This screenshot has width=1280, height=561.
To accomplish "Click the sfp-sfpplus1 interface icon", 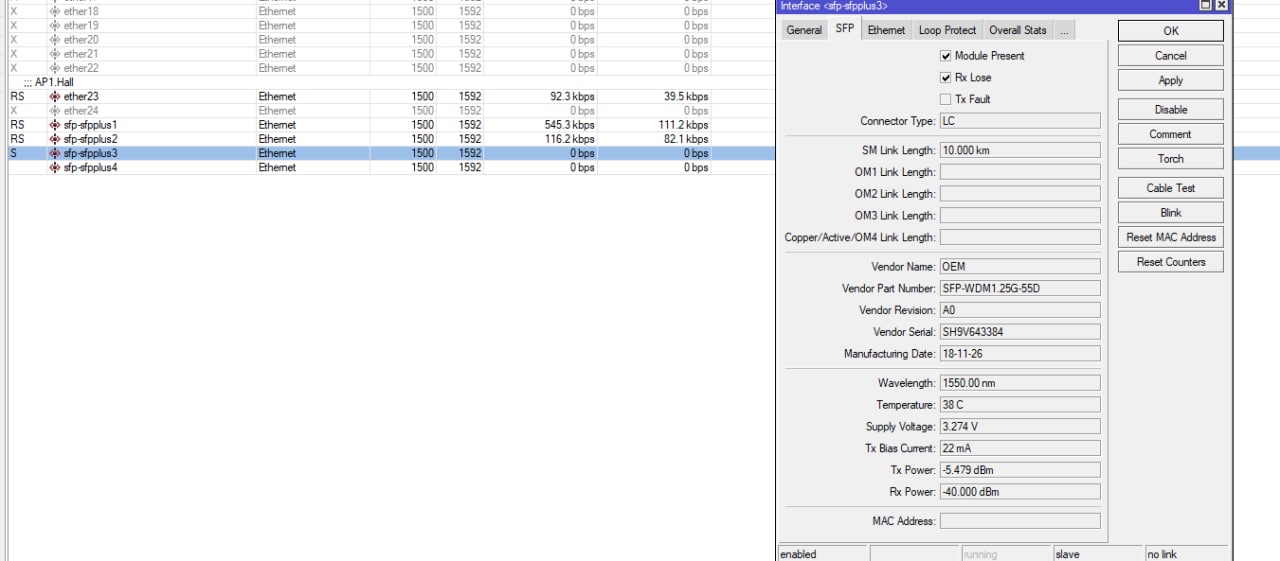I will pos(54,125).
